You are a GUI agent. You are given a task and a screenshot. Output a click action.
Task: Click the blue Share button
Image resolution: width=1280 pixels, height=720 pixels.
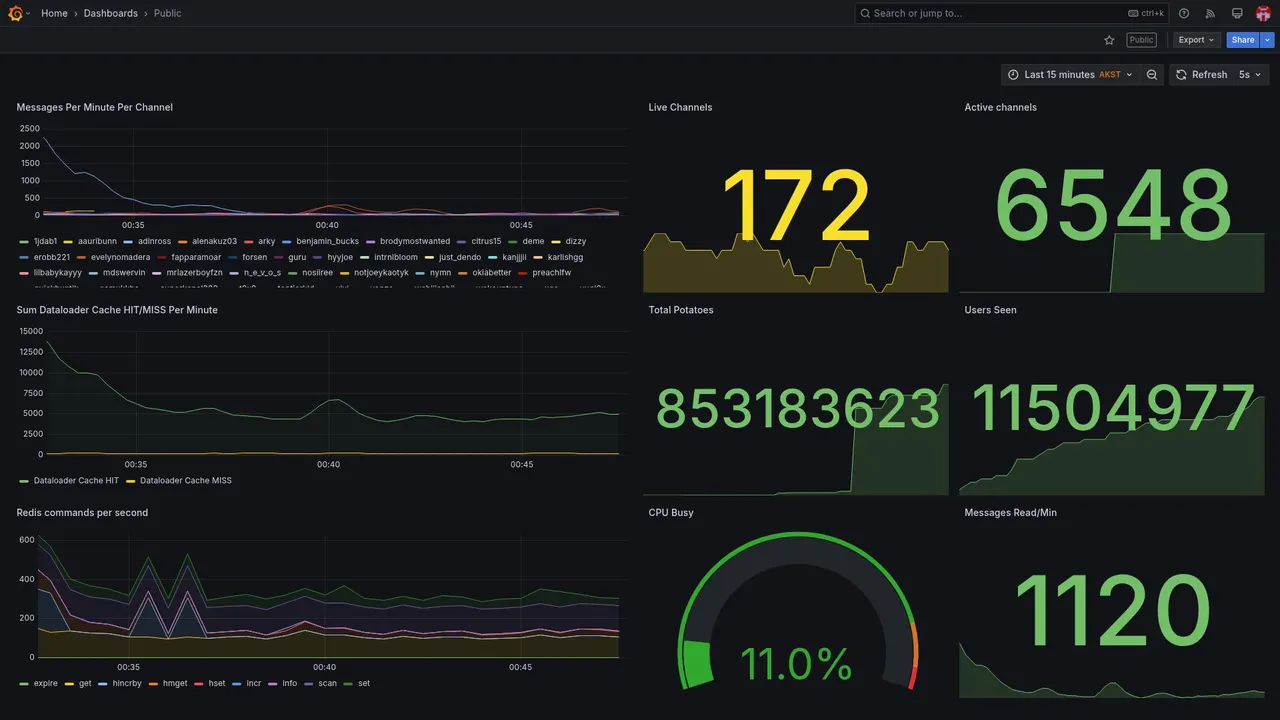coord(1243,40)
